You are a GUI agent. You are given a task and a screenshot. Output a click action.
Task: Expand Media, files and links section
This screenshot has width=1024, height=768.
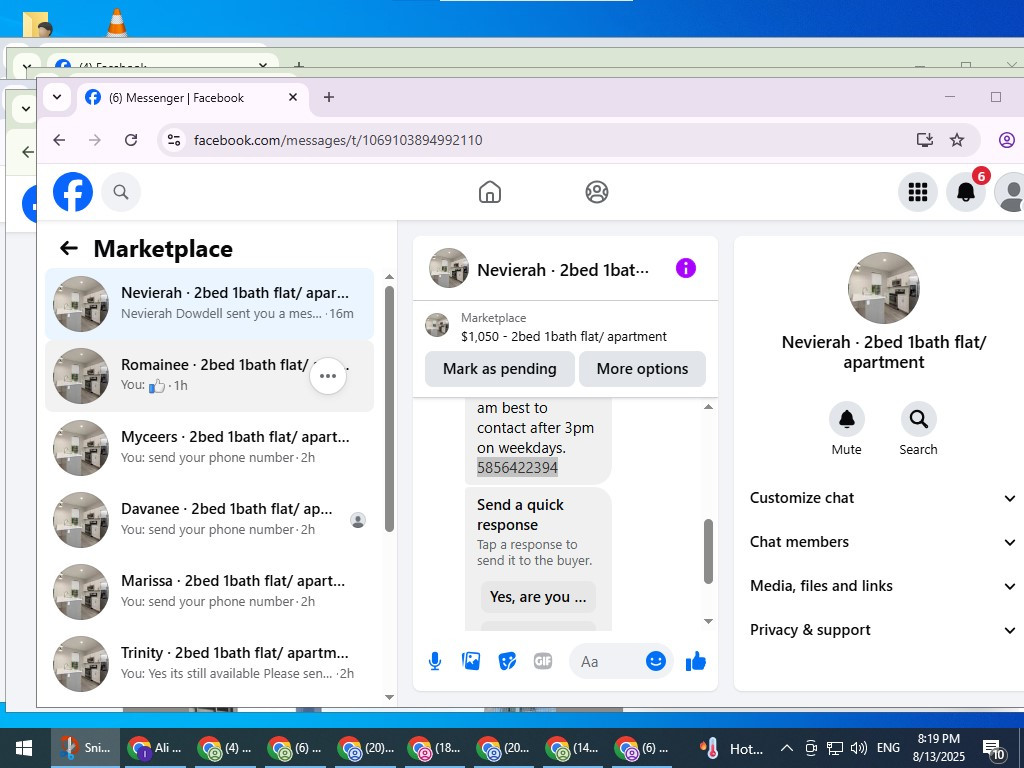coord(882,586)
